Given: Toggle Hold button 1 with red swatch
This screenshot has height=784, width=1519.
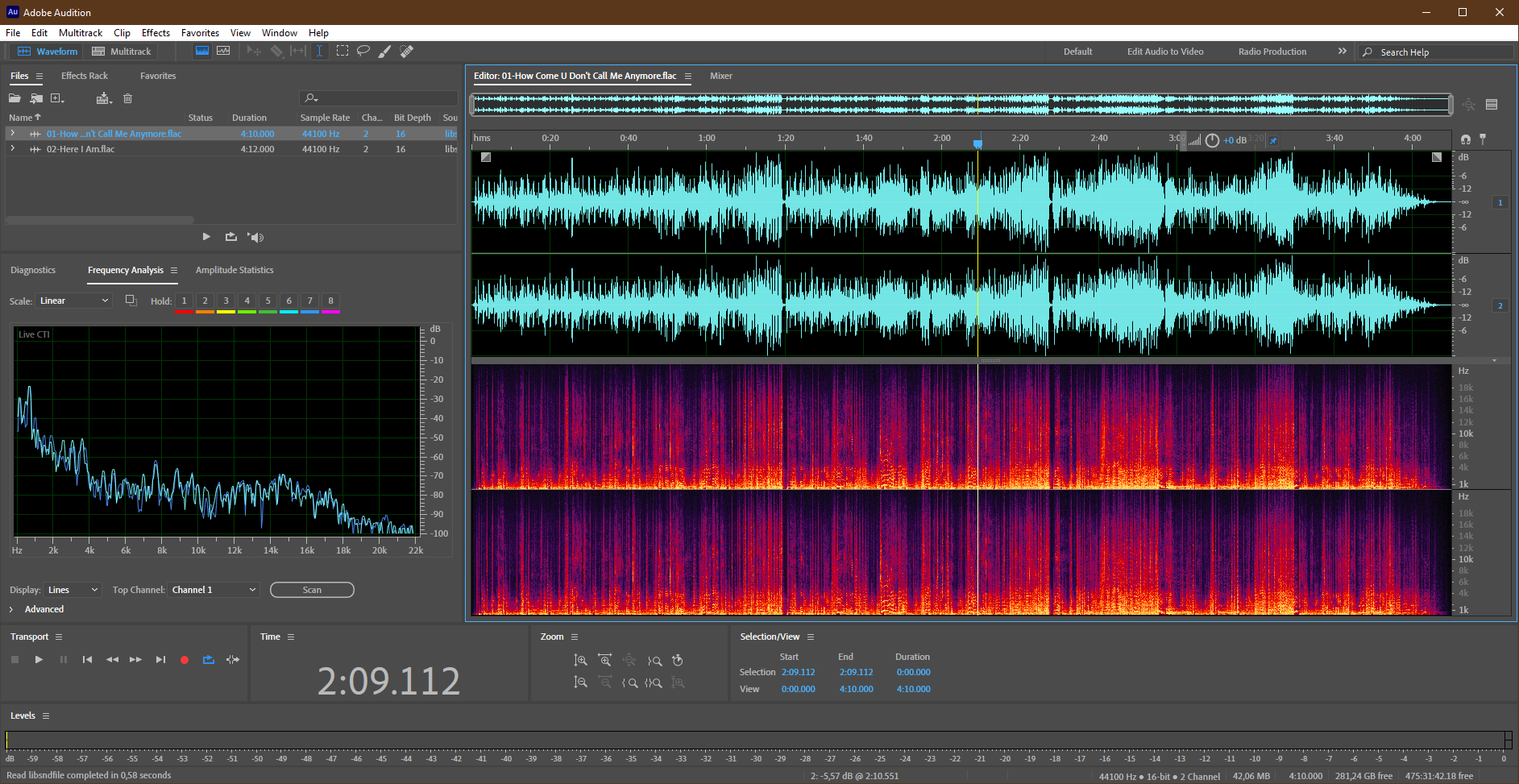Looking at the screenshot, I should (x=184, y=302).
